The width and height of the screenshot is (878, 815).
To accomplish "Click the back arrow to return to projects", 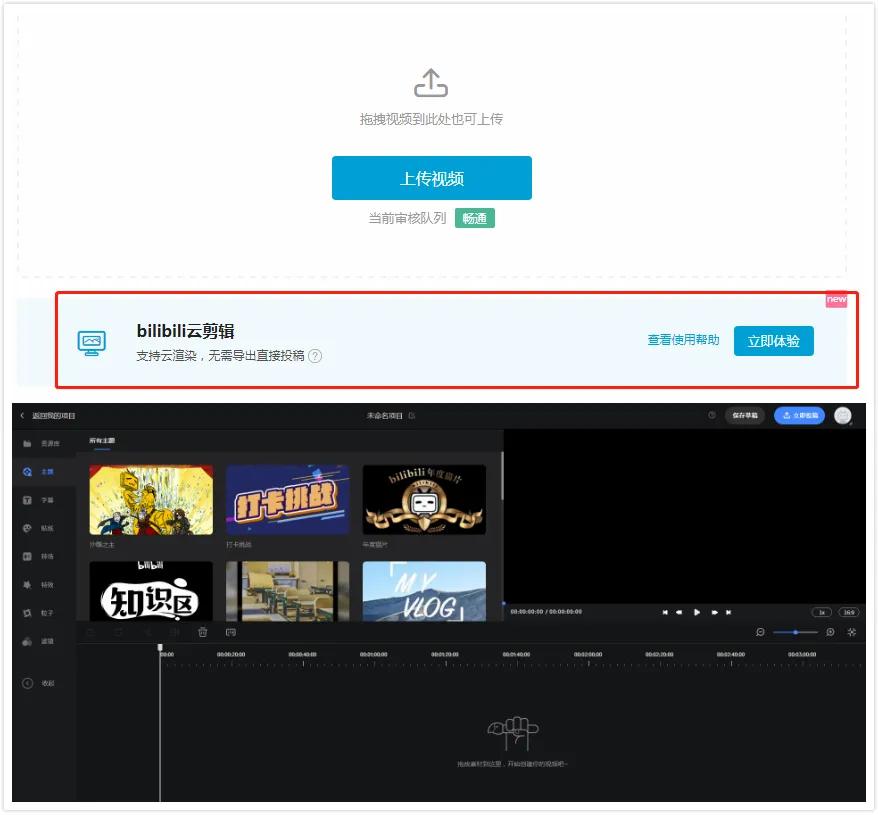I will [22, 416].
